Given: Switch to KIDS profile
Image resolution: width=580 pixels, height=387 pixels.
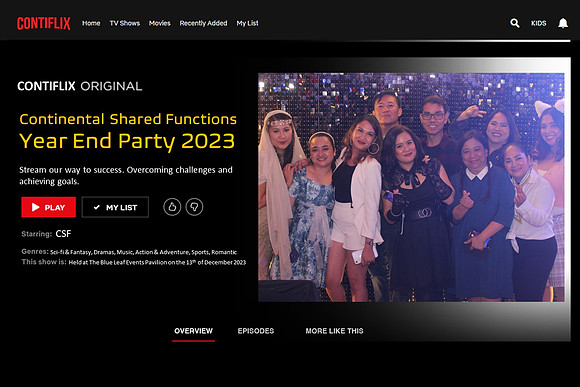Looking at the screenshot, I should click(539, 23).
